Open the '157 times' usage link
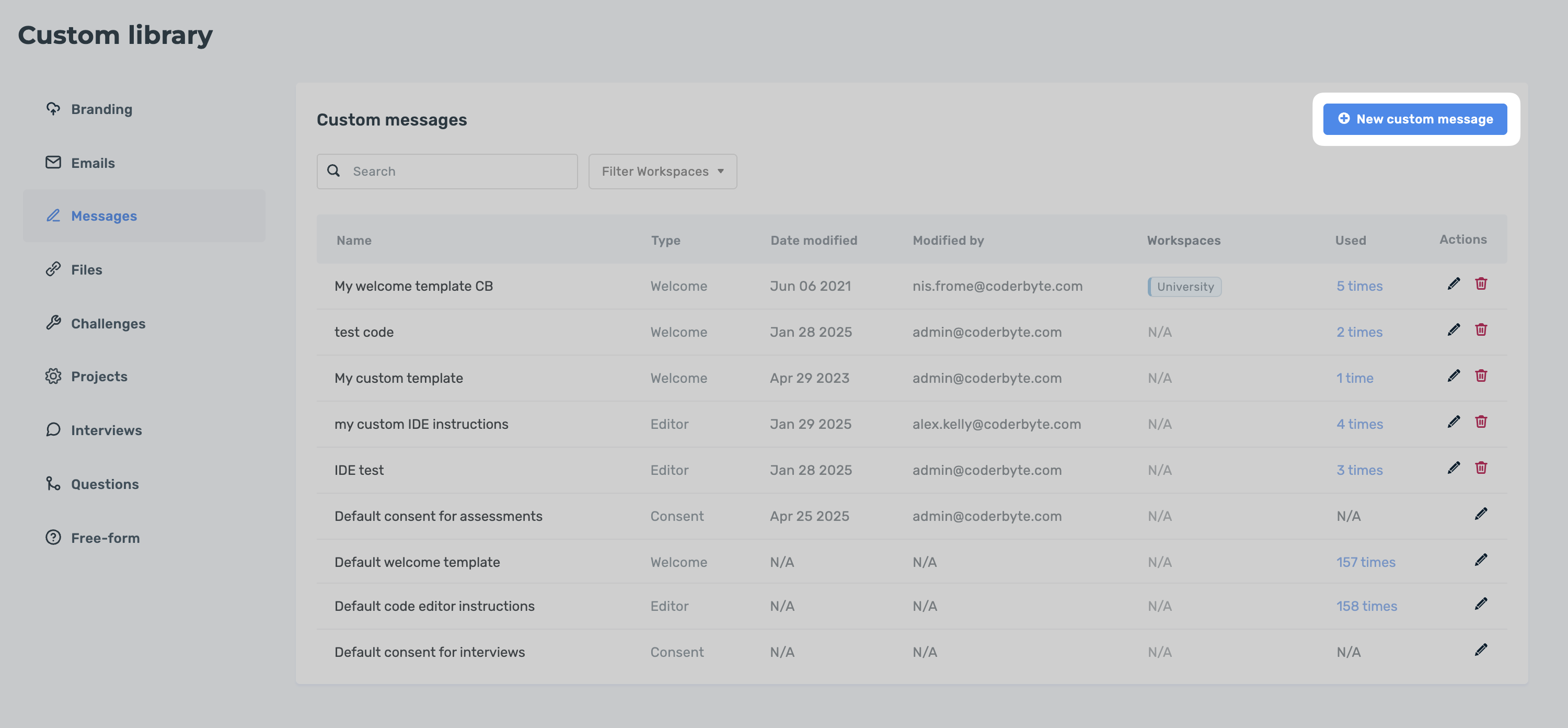Viewport: 1568px width, 728px height. point(1365,562)
